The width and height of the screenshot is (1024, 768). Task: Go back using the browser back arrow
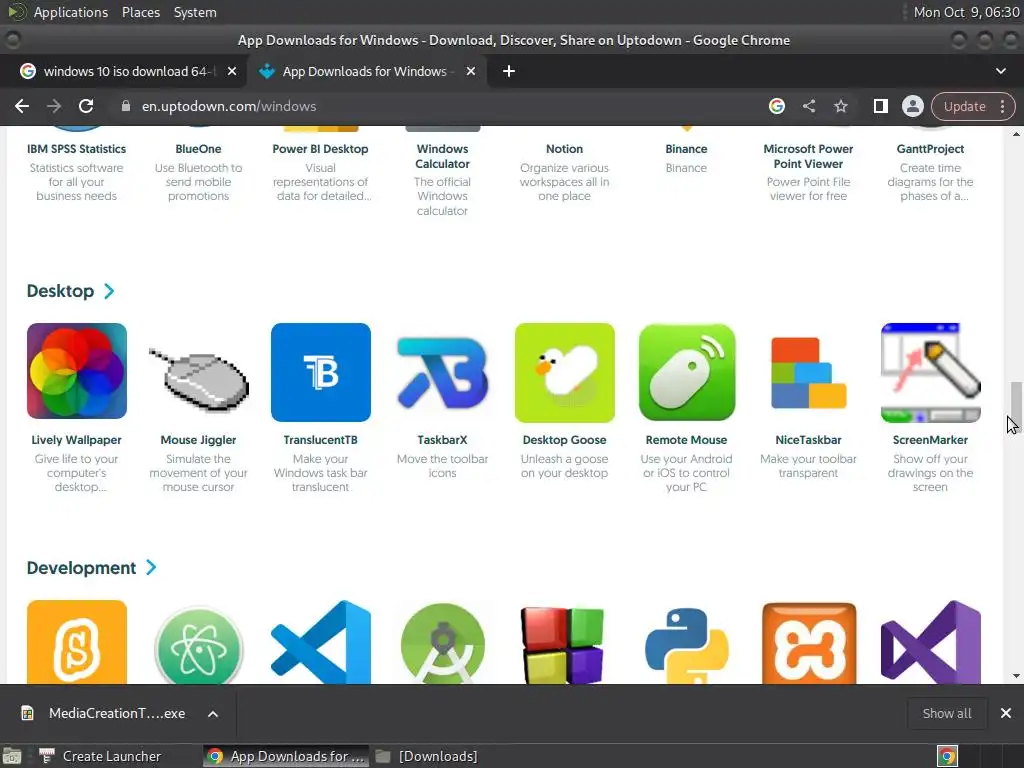point(22,106)
